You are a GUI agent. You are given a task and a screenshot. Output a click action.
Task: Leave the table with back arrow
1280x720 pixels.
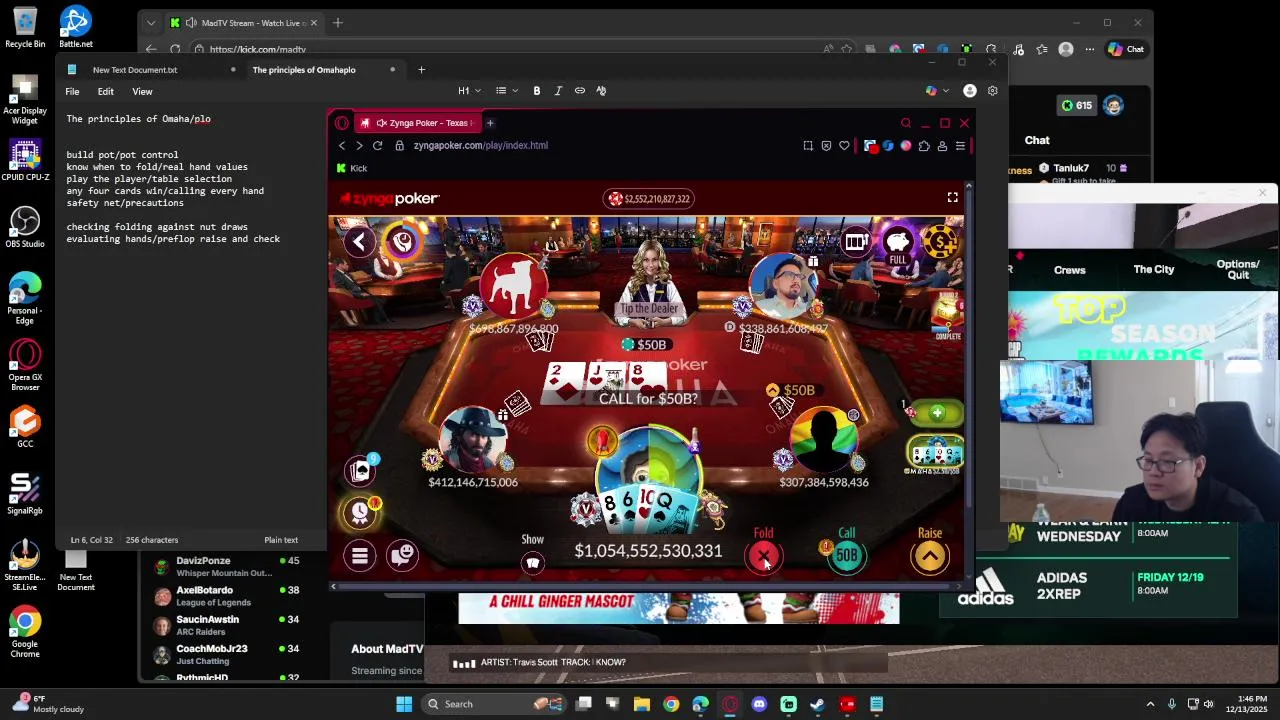(x=359, y=241)
